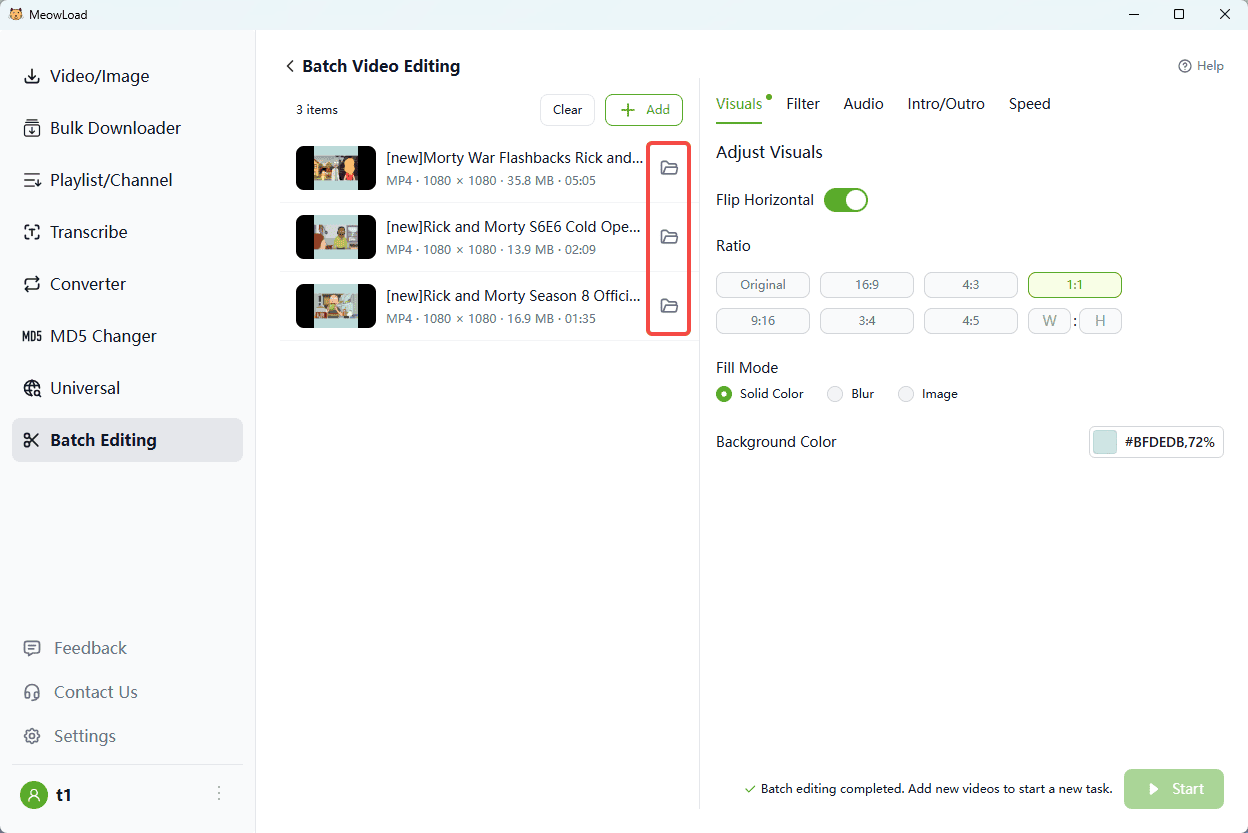Select the 16:9 ratio option
The image size is (1248, 833).
point(866,285)
